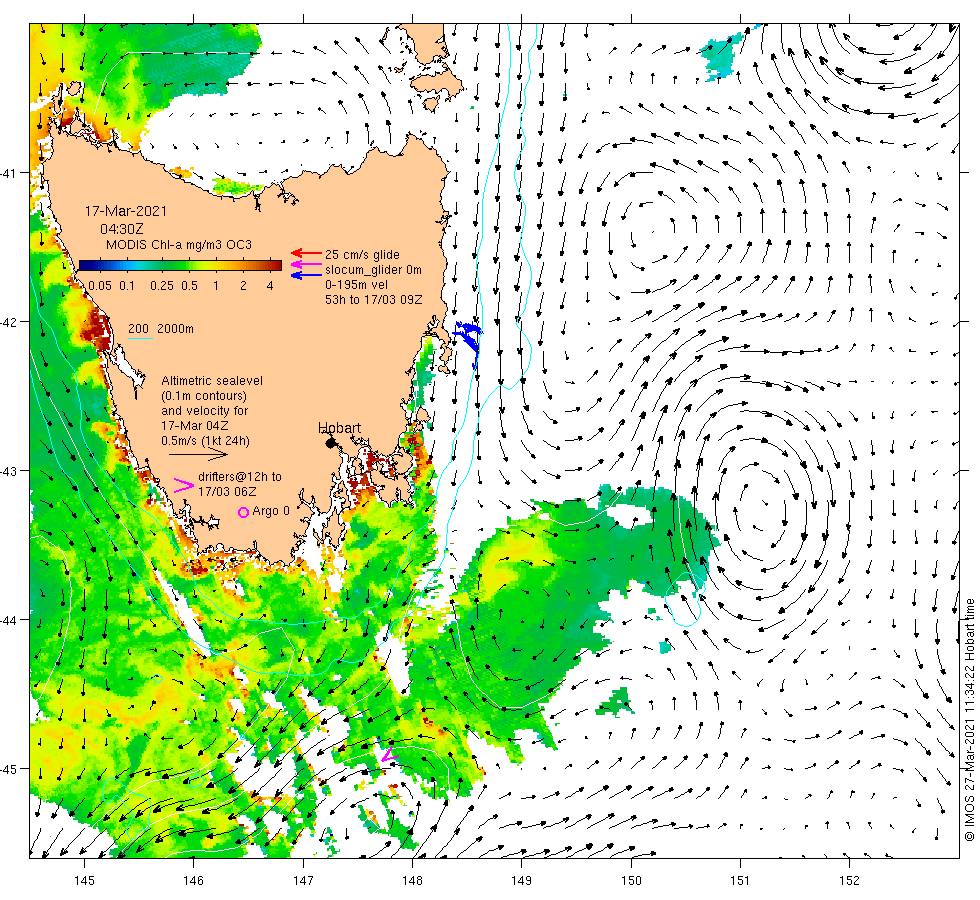Click longitude axis label 146
This screenshot has width=980, height=900.
pos(194,881)
